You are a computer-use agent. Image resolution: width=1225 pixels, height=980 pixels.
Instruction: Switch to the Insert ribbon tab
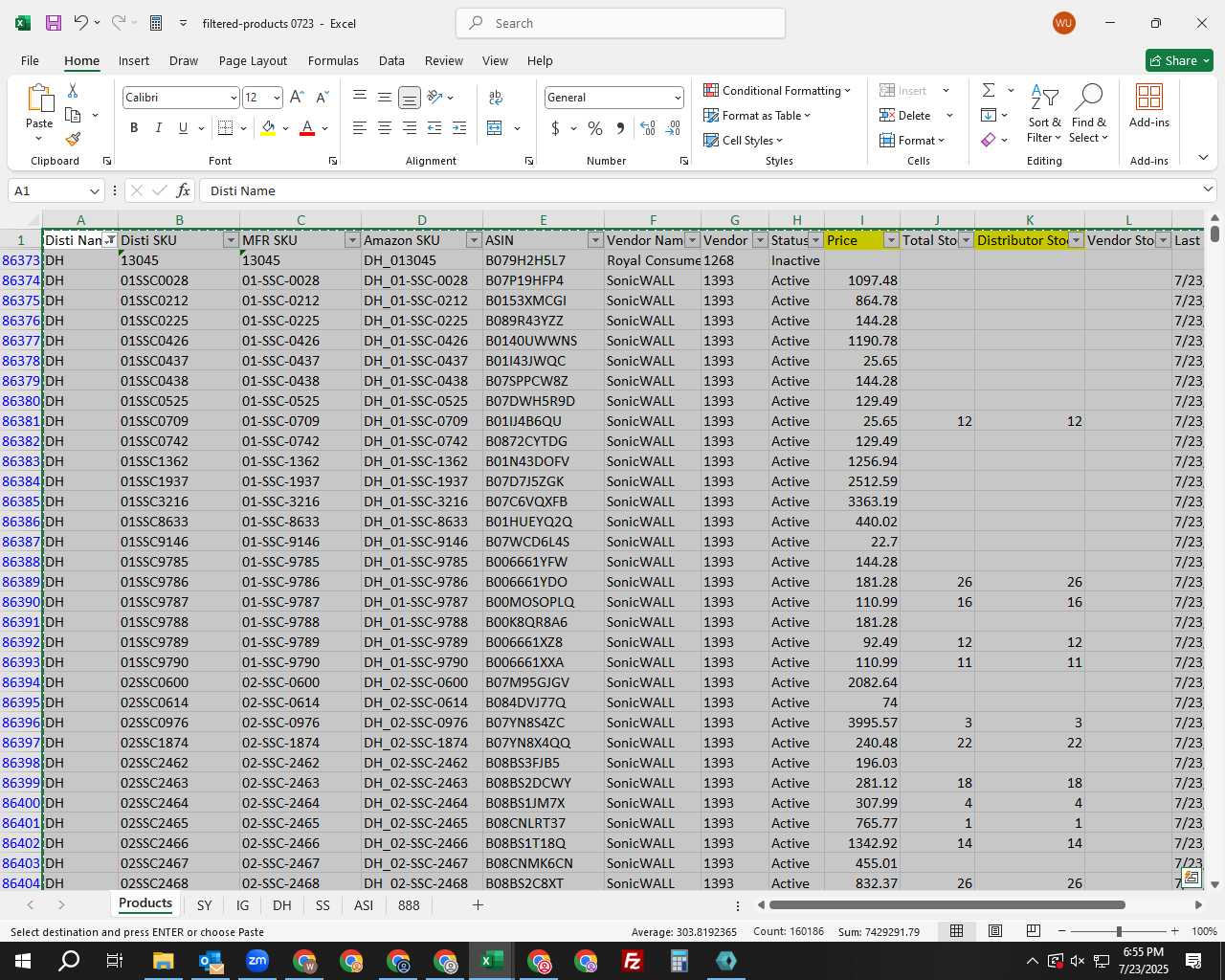point(134,60)
